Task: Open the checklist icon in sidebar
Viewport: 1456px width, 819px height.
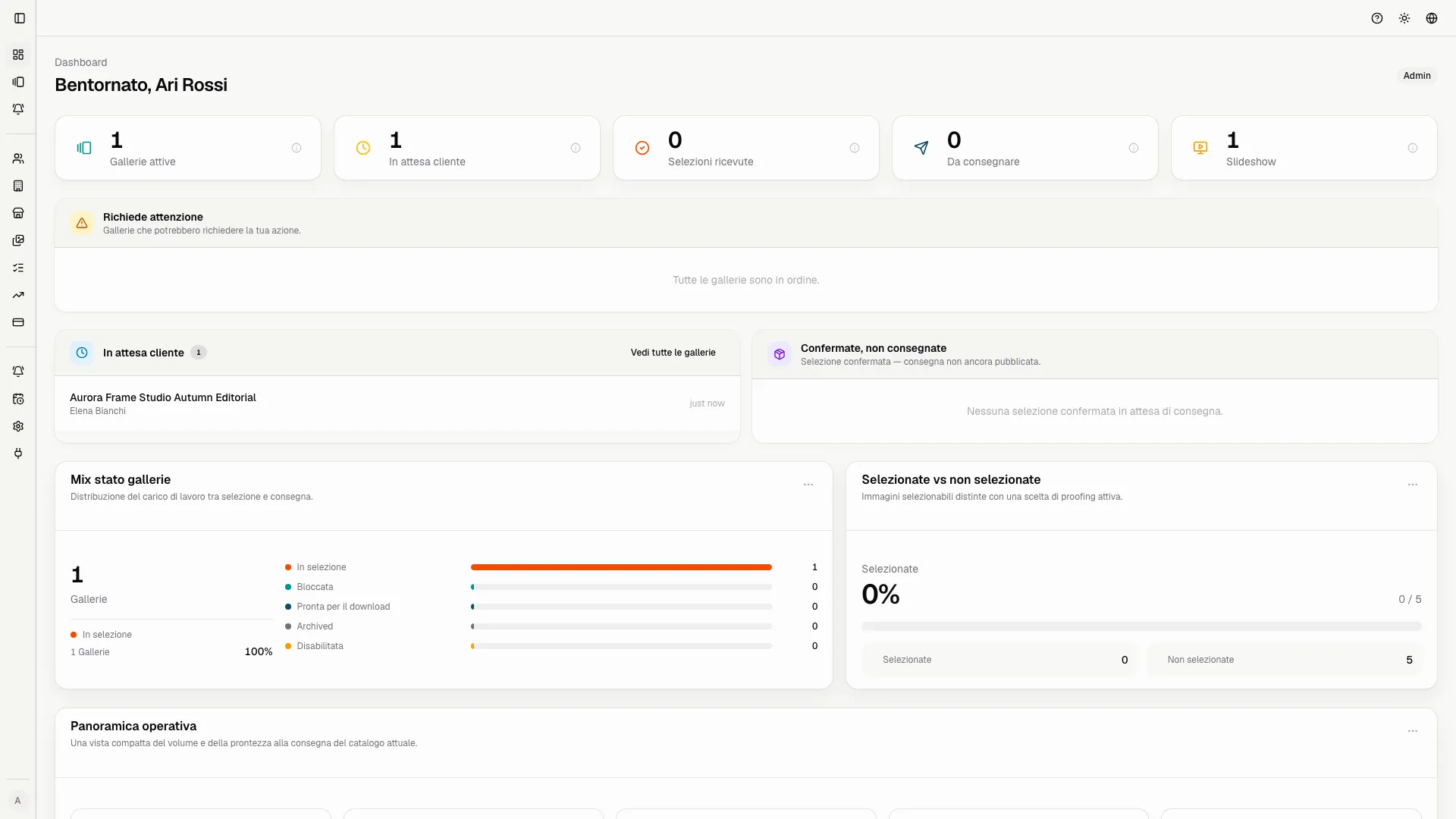Action: pyautogui.click(x=18, y=268)
